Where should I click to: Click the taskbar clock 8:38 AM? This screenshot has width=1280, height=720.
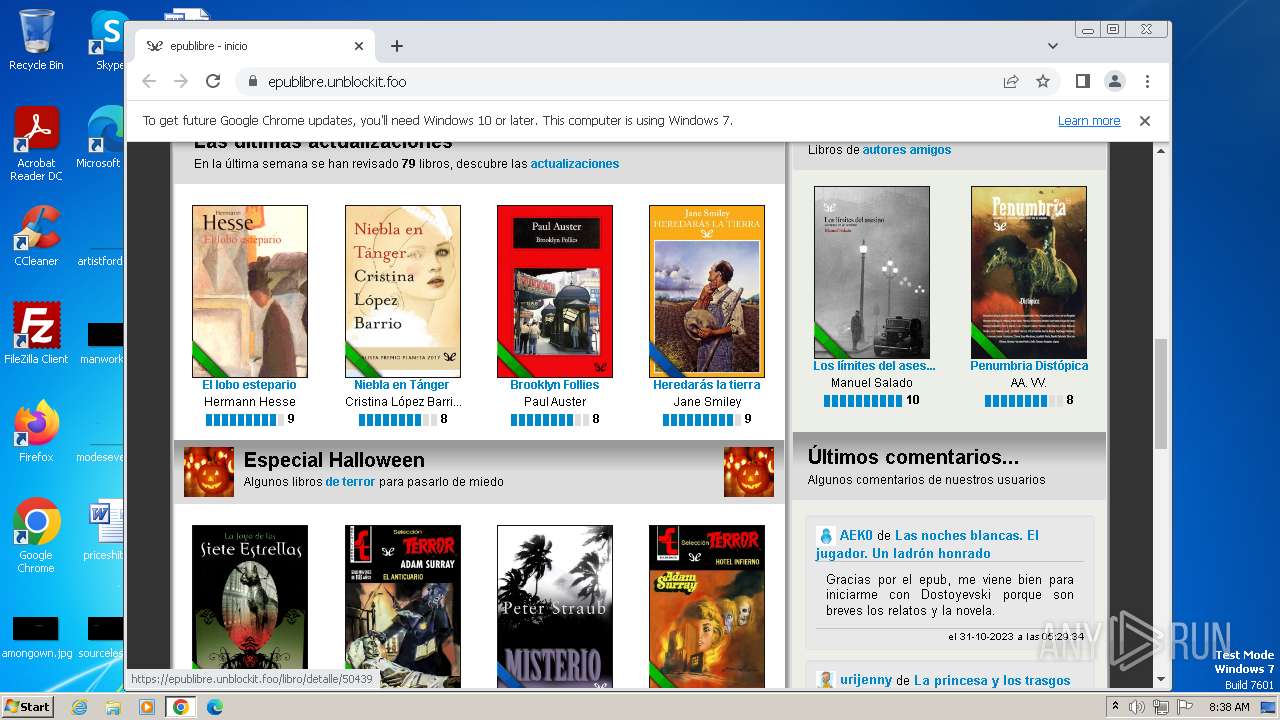(x=1228, y=707)
